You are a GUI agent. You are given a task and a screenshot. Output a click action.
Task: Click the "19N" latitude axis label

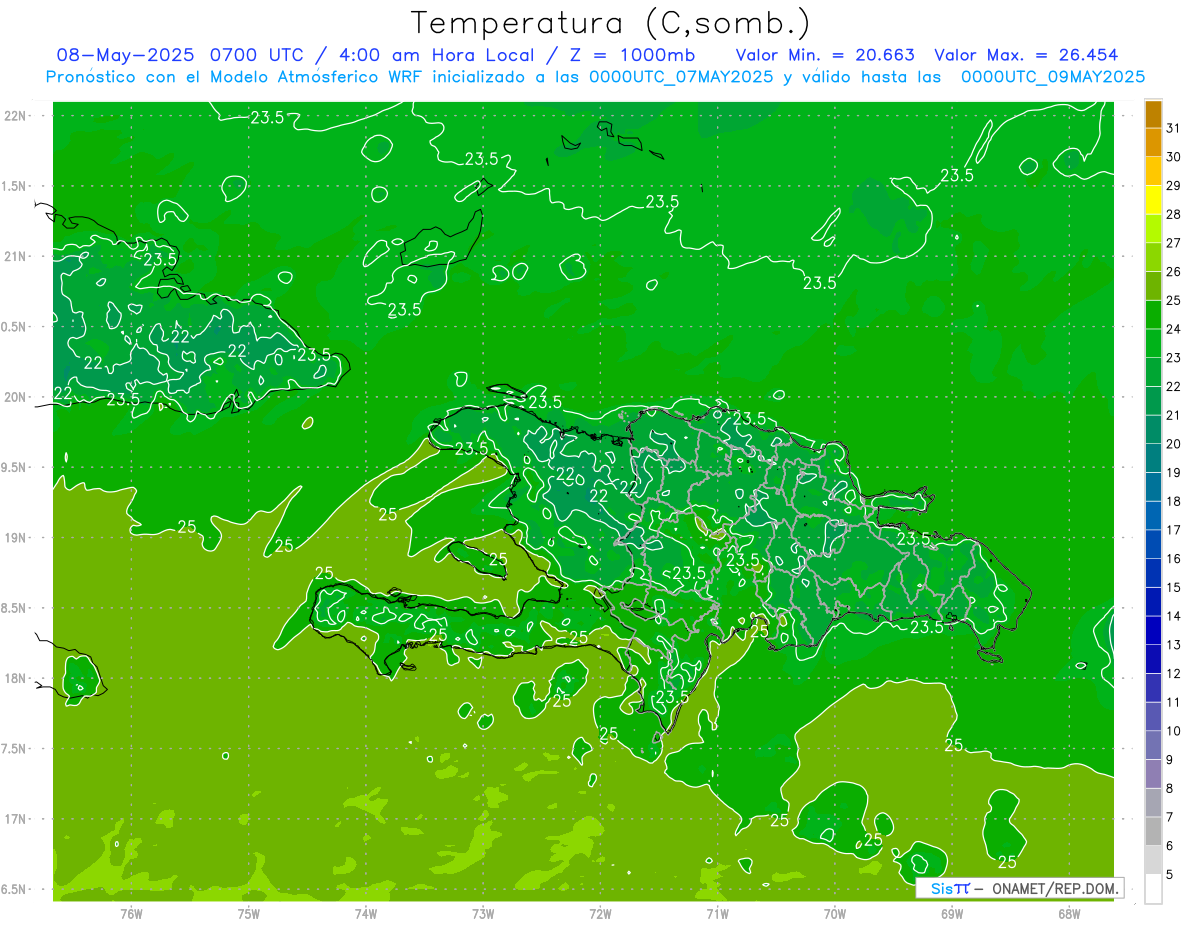pyautogui.click(x=17, y=538)
